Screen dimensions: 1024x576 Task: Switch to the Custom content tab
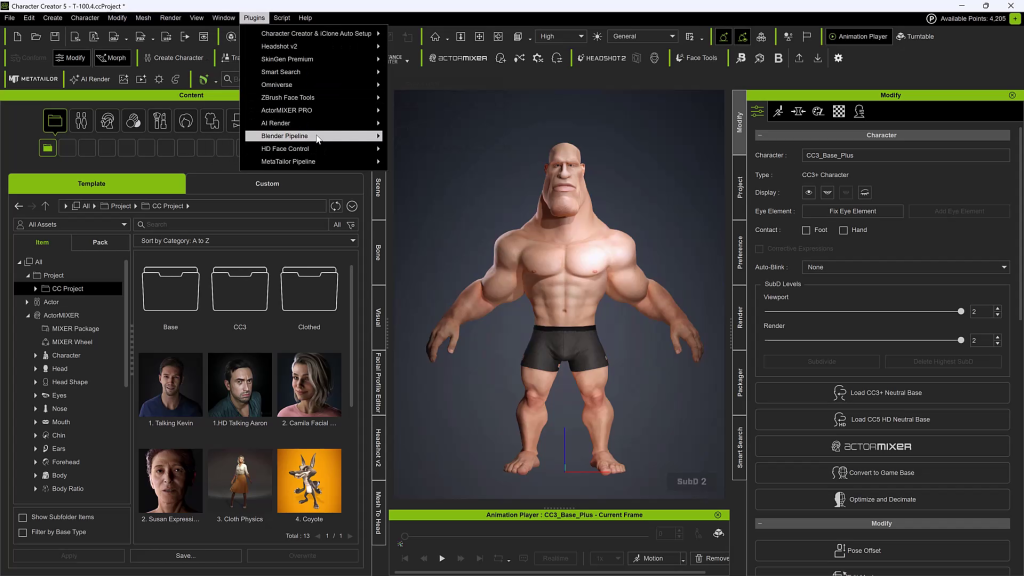click(x=267, y=184)
